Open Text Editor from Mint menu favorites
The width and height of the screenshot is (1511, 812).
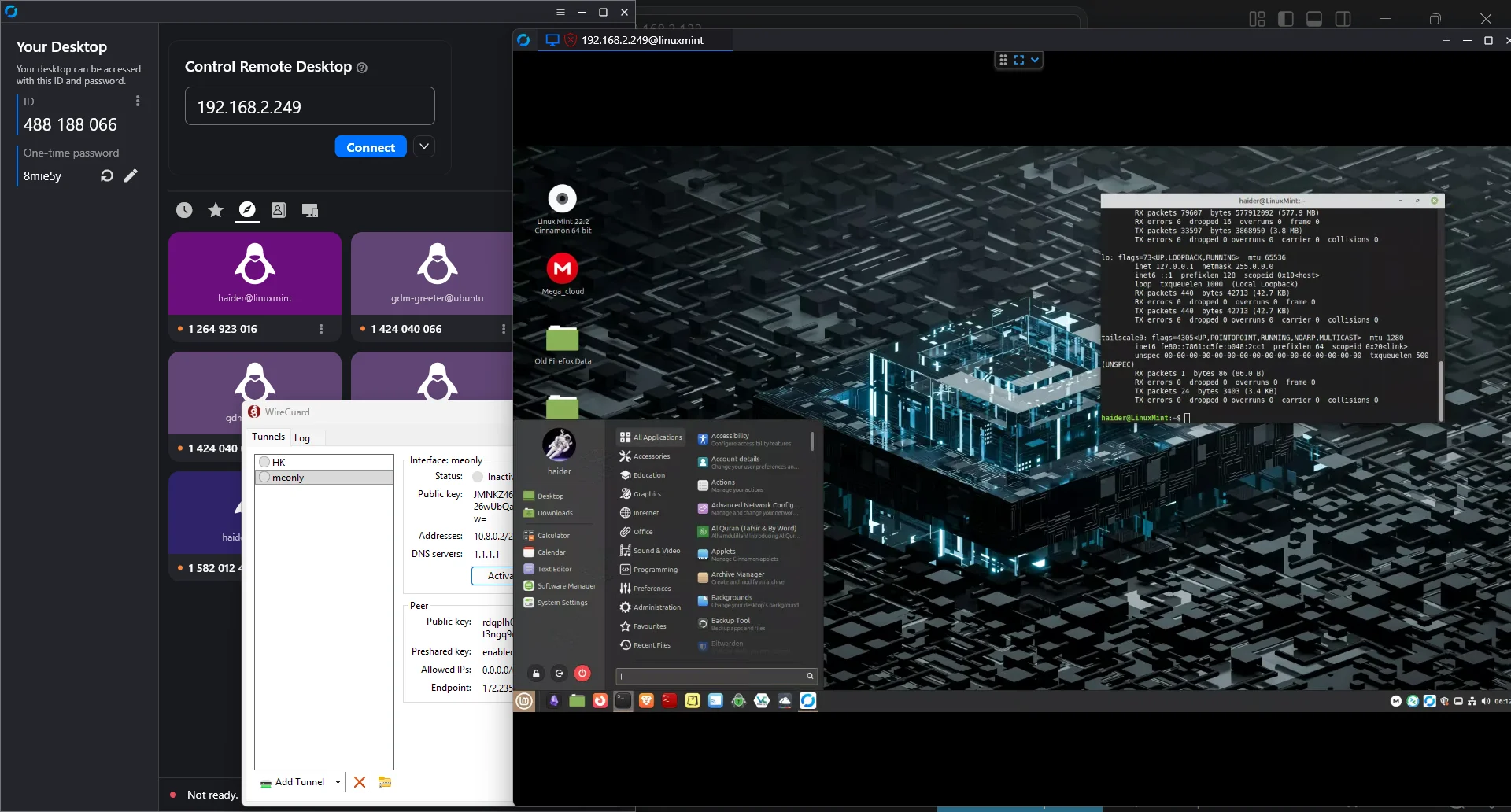[548, 569]
